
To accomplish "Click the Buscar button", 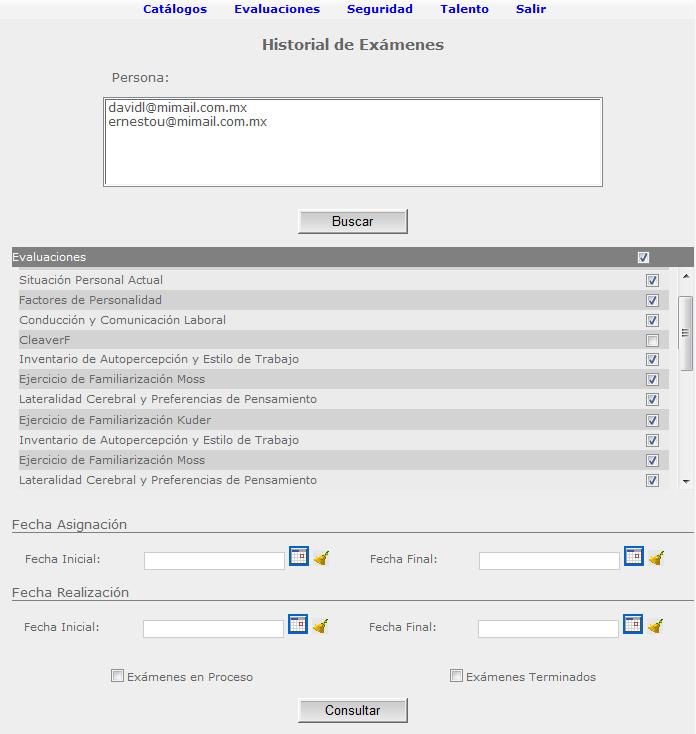I will point(353,221).
